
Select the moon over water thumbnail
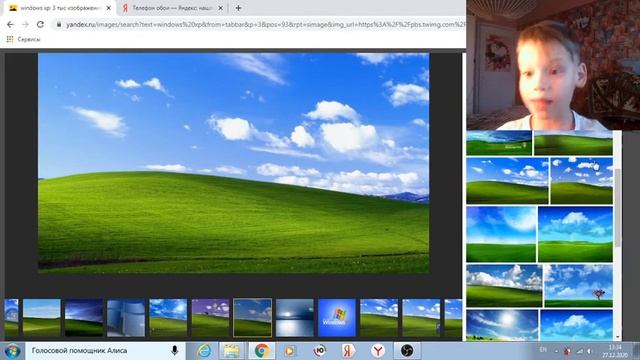coord(295,318)
